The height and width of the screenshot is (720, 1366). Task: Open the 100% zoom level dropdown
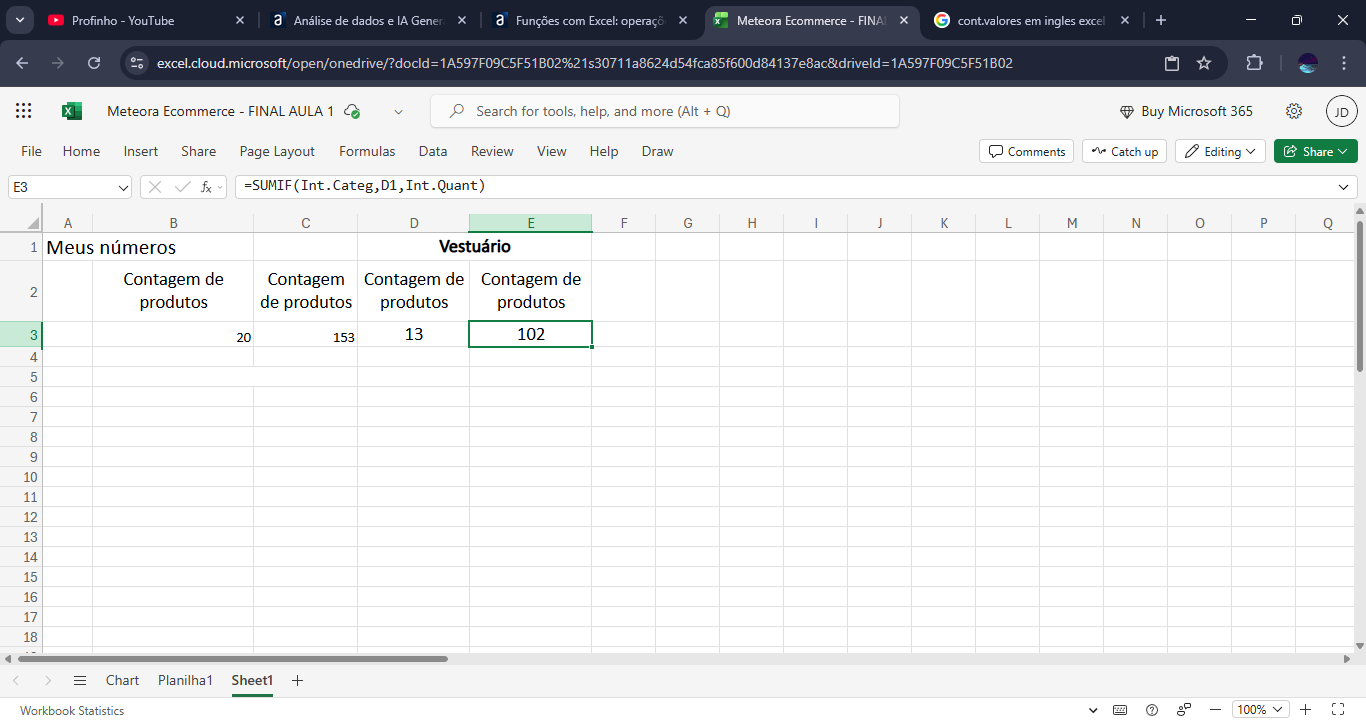1259,710
